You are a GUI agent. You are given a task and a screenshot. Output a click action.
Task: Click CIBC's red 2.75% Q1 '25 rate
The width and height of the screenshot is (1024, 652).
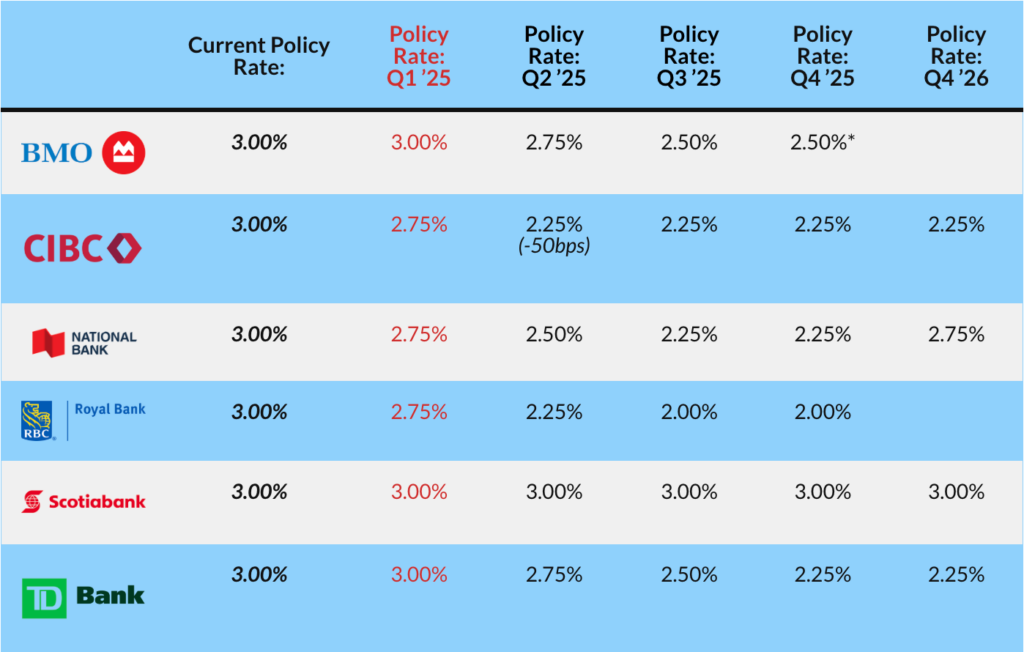419,225
